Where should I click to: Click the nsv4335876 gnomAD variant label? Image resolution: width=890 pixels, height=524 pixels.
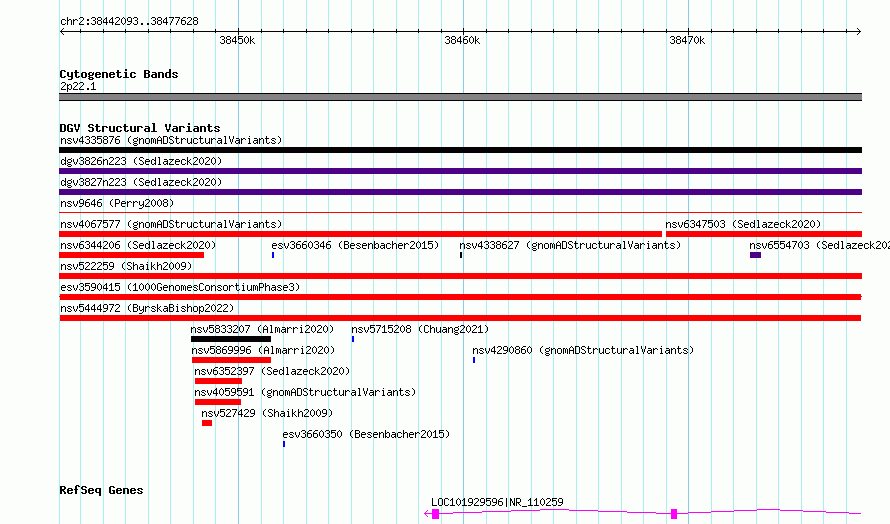[x=171, y=140]
